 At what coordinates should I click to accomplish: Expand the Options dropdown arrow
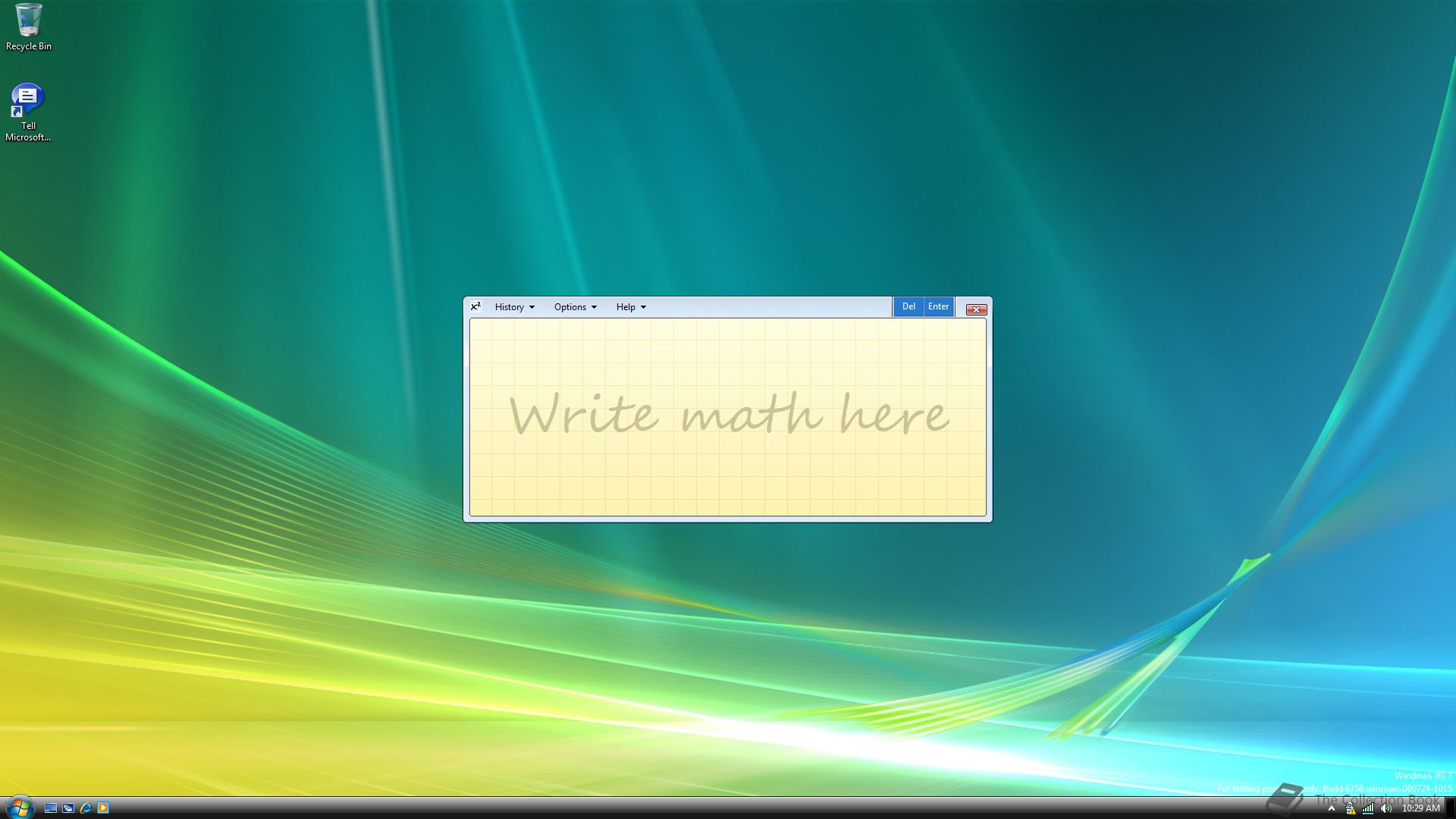tap(594, 307)
